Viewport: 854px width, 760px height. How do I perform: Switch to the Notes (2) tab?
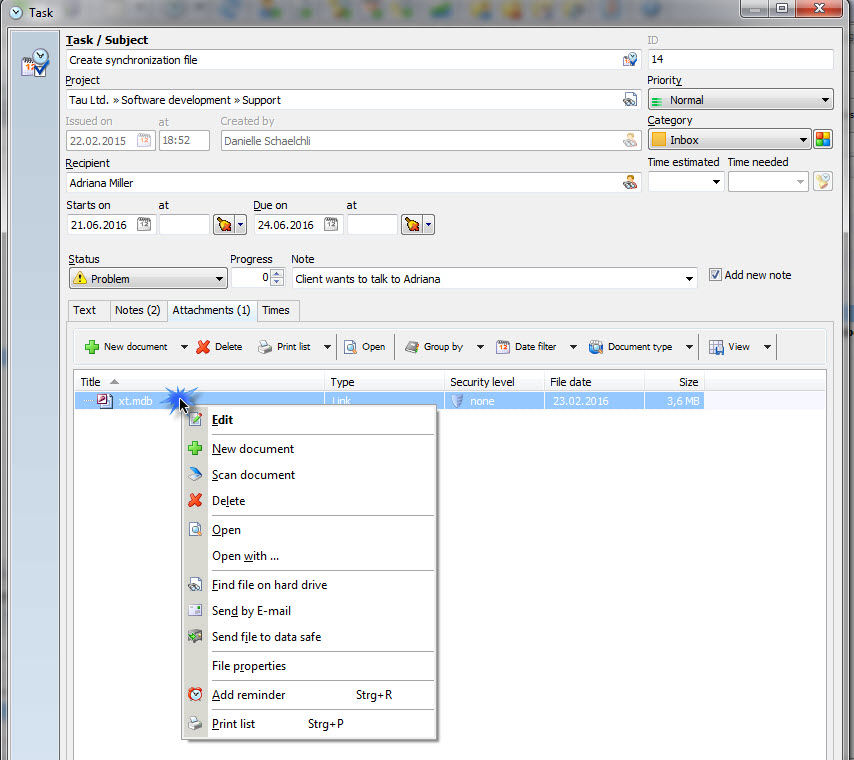(137, 310)
